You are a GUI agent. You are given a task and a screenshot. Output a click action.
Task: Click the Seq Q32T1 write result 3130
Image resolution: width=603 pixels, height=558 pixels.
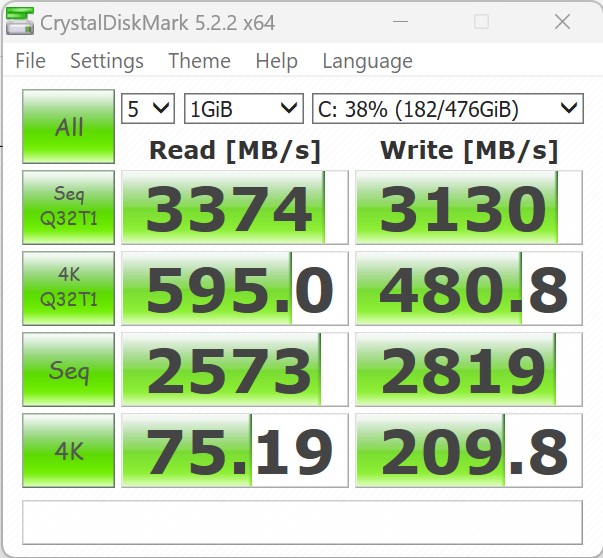click(x=469, y=207)
